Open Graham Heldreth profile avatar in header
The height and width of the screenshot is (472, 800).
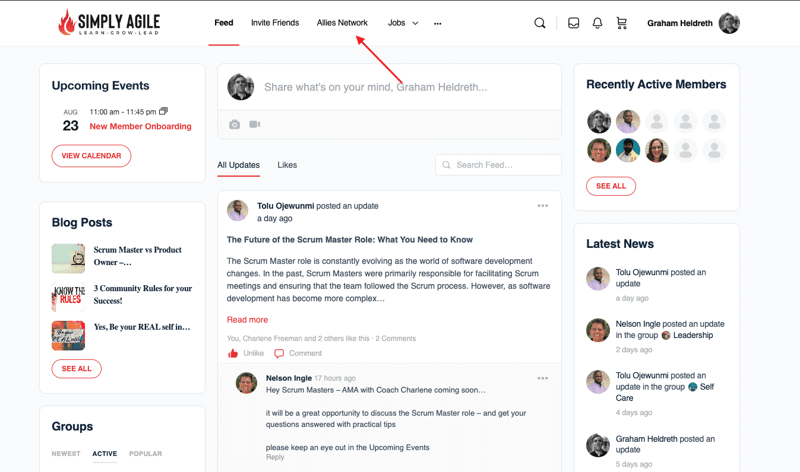pyautogui.click(x=729, y=23)
